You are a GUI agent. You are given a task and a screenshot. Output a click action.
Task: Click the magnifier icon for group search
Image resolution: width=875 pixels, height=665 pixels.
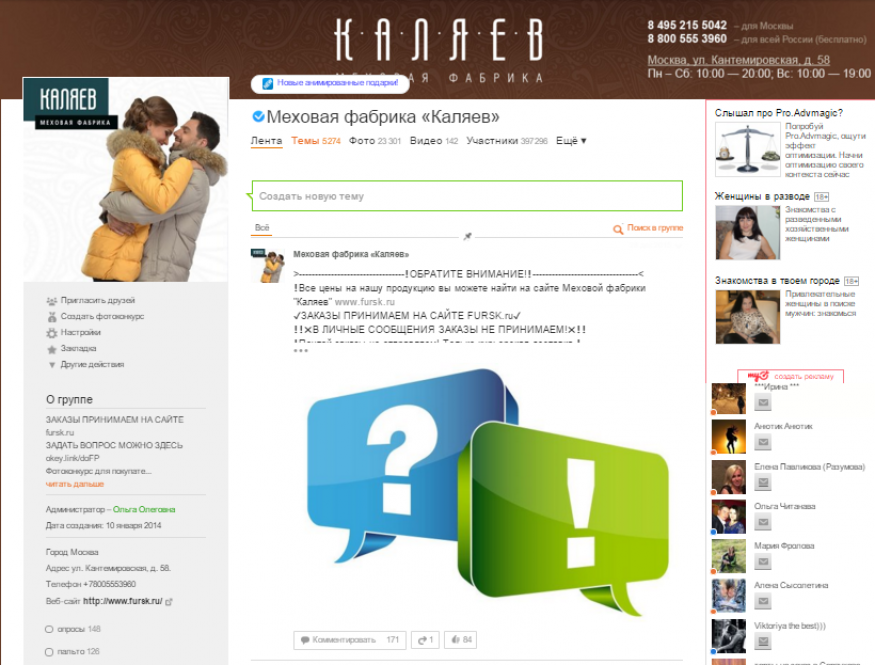coord(618,229)
